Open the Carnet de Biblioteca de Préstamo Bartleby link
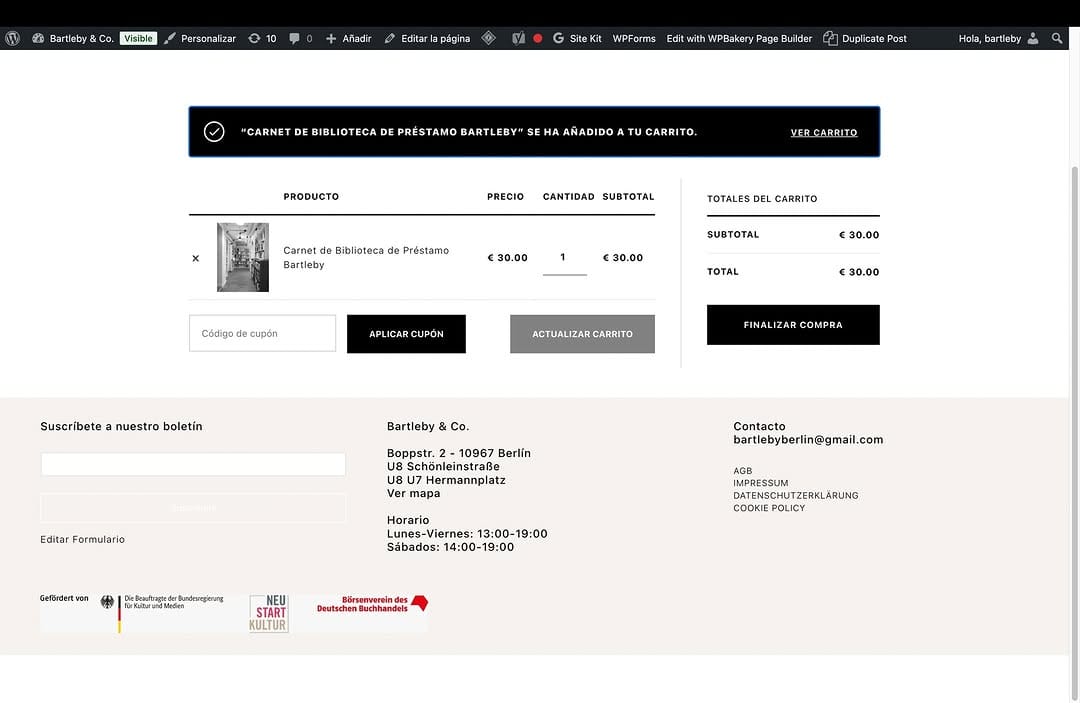The image size is (1080, 703). pyautogui.click(x=366, y=258)
